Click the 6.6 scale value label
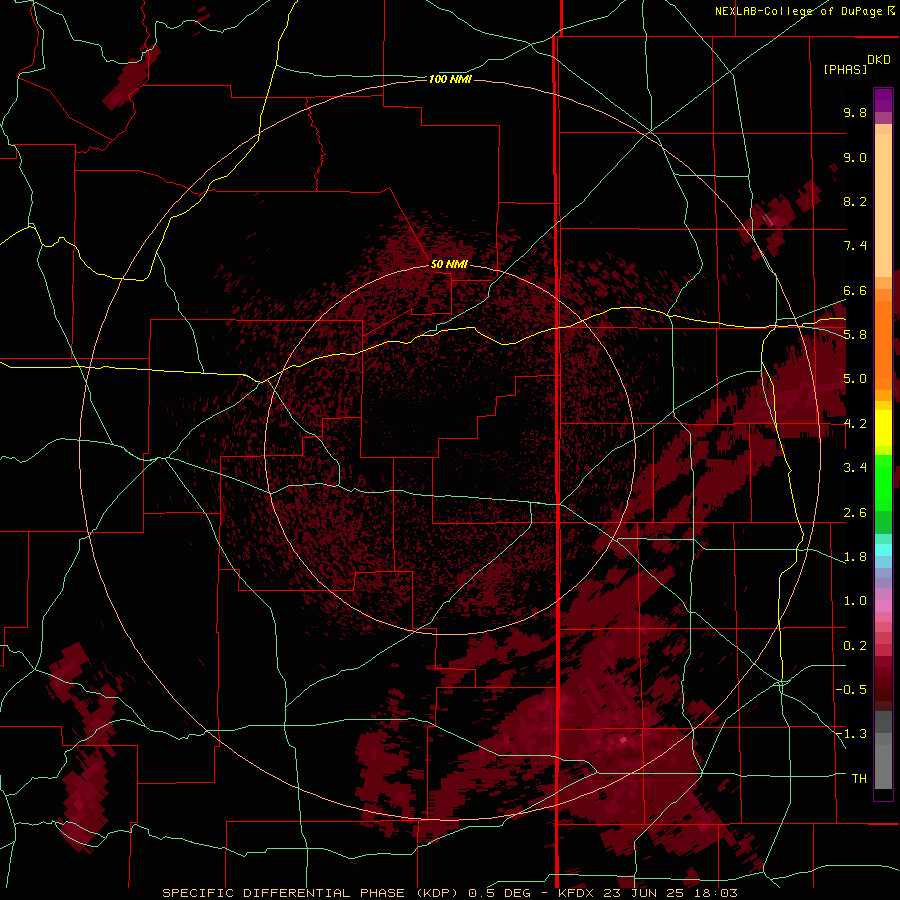900x900 pixels. coord(855,290)
